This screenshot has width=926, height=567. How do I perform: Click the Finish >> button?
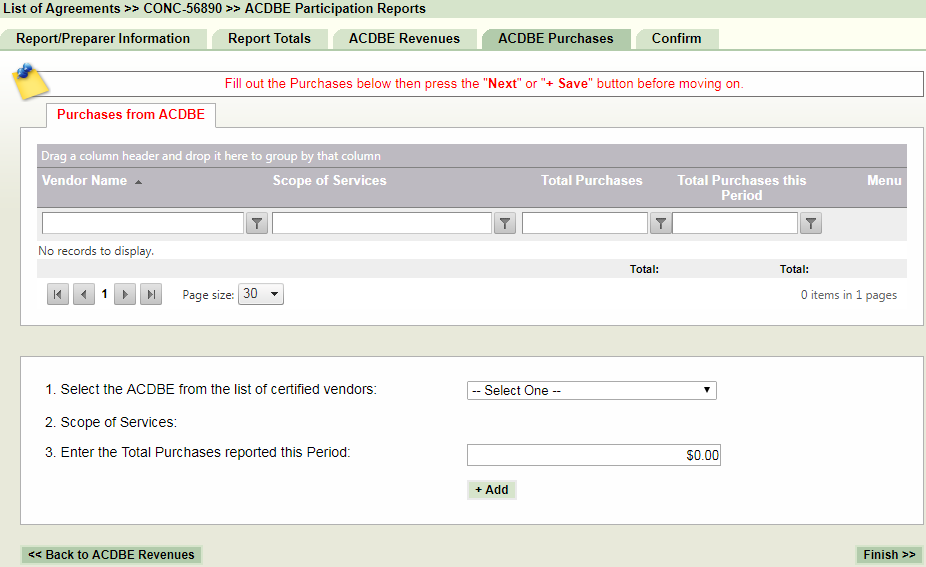[x=889, y=555]
